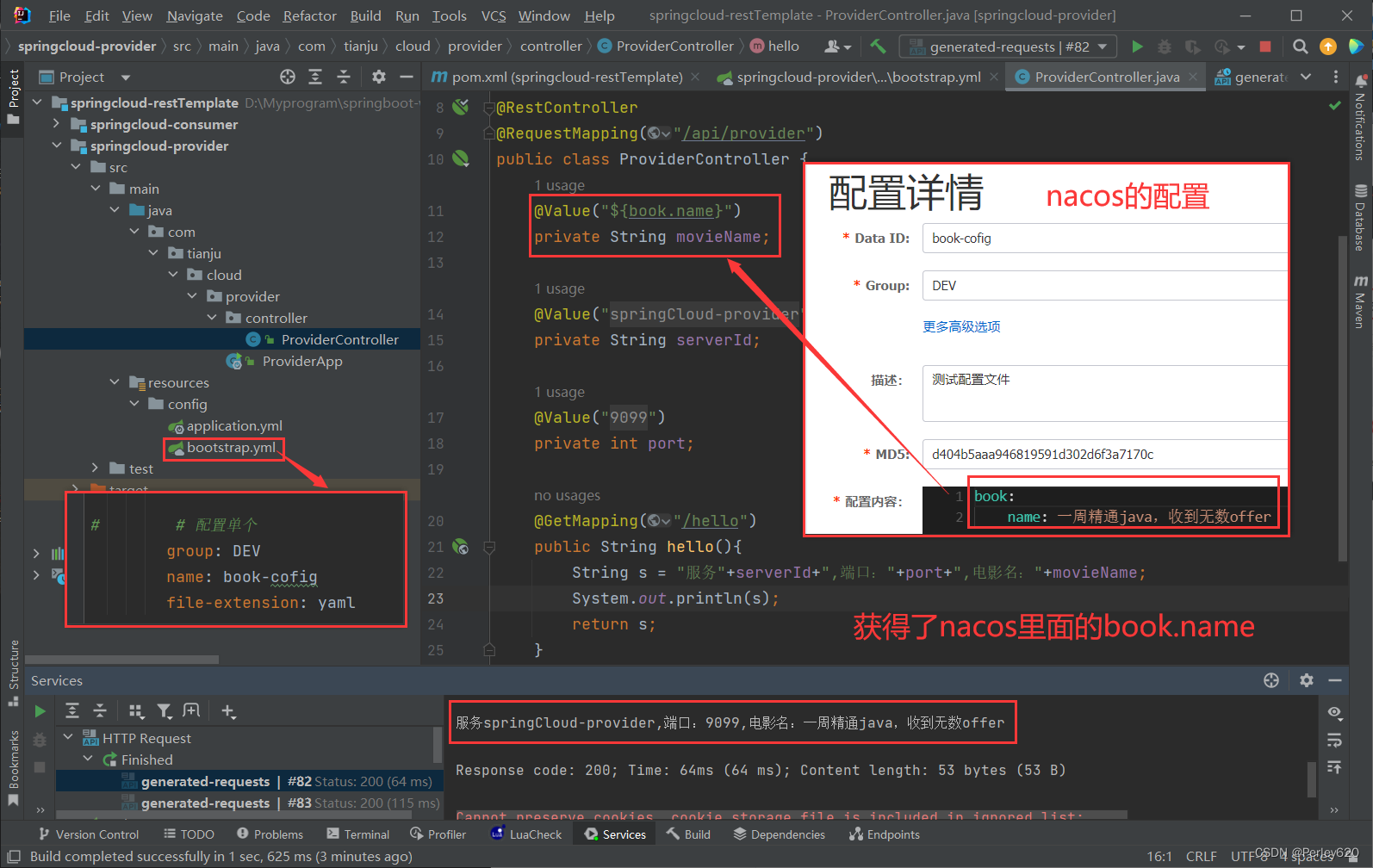Click run icon in Services toolbar
The height and width of the screenshot is (868, 1373).
pos(40,711)
